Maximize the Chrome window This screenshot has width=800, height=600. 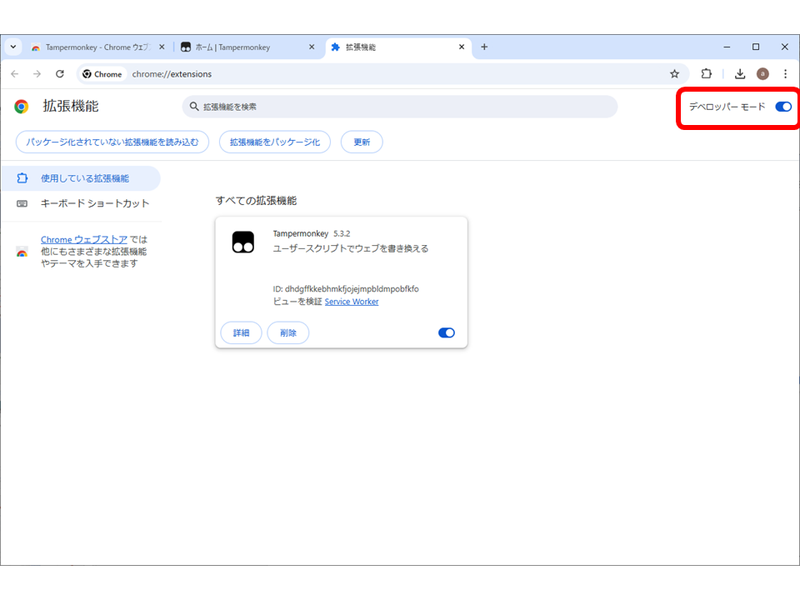click(756, 47)
